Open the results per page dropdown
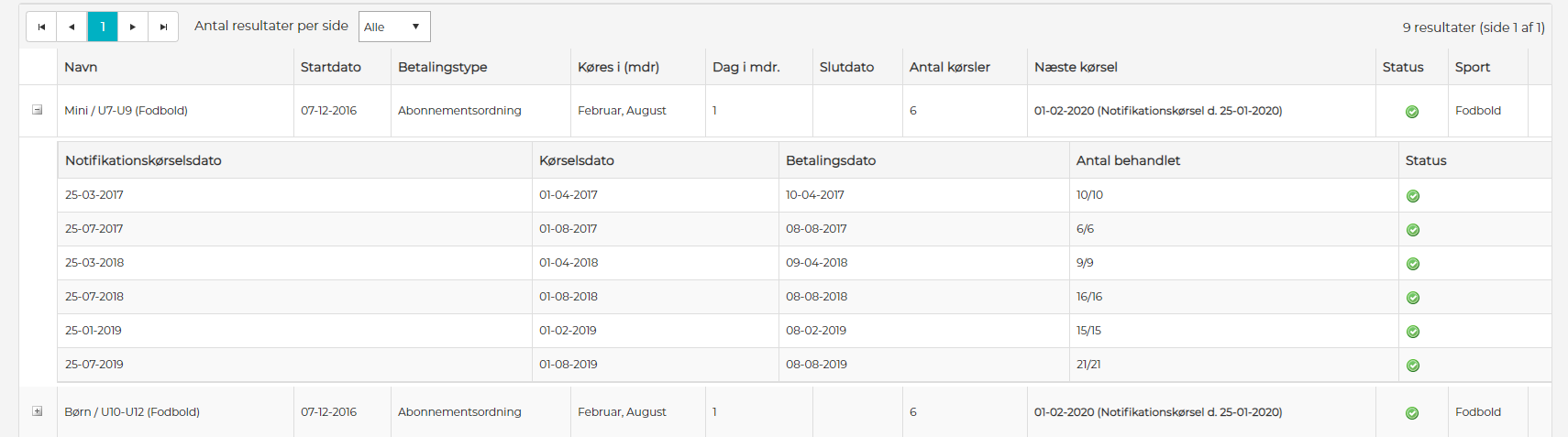1568x437 pixels. pos(394,27)
